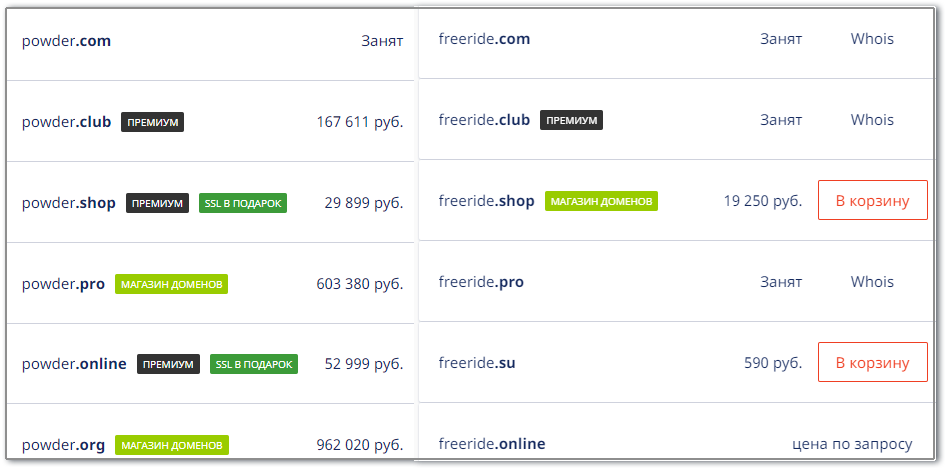Click МАГАЗИН ДОМЕНОВ badge beside powder.pro
This screenshot has height=471, width=949.
pos(171,284)
